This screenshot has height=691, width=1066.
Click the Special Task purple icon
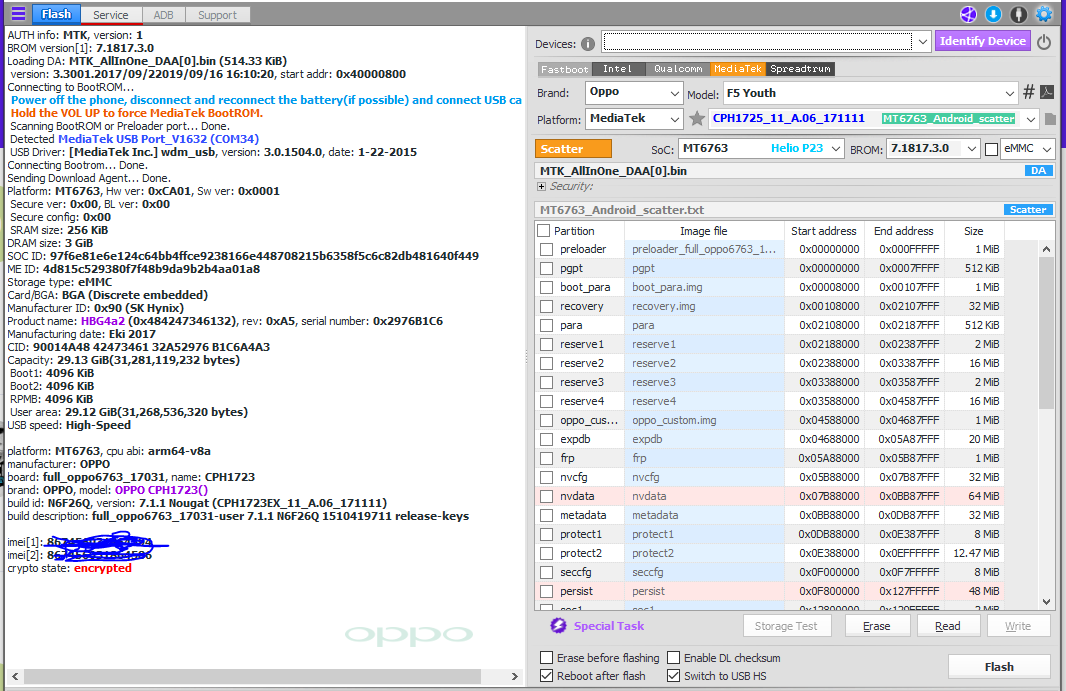(558, 626)
